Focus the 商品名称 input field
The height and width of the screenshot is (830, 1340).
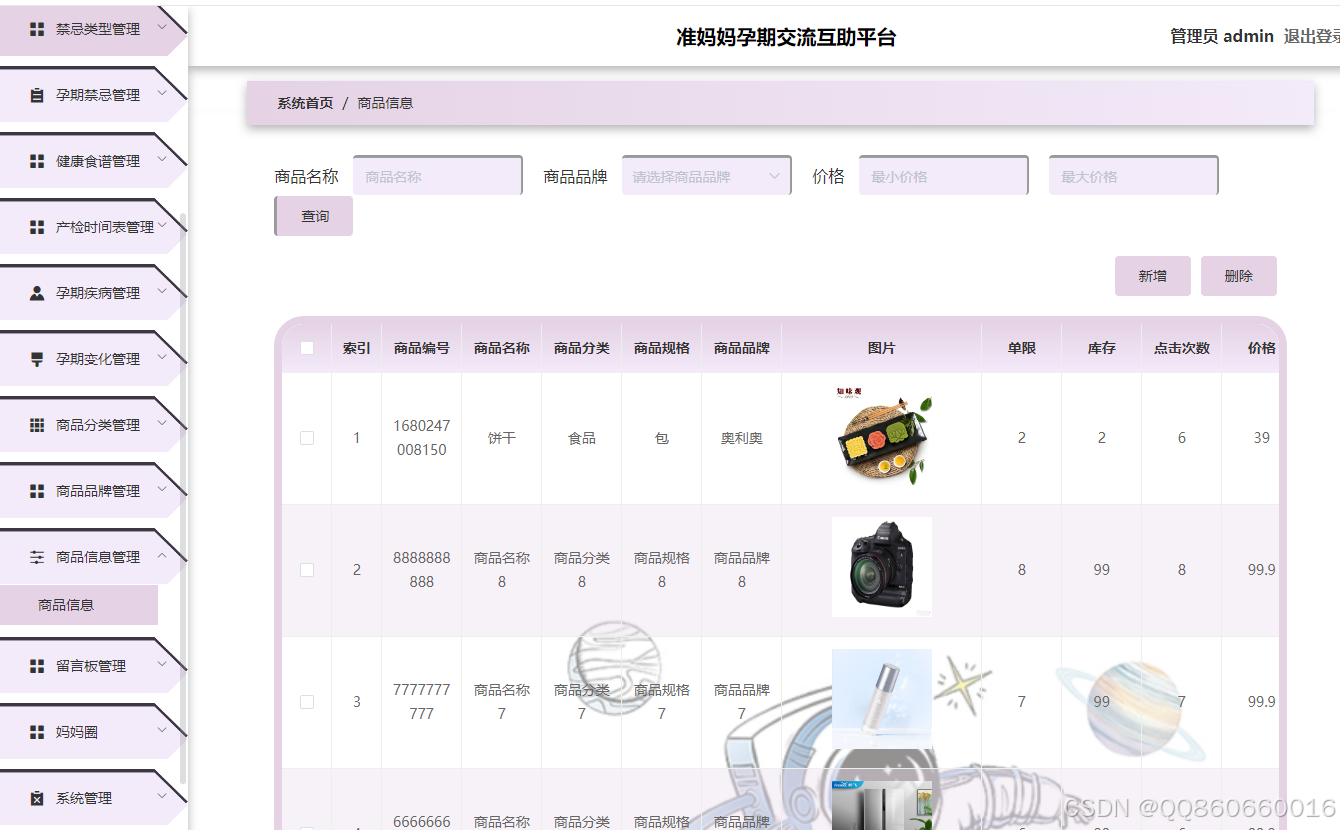(x=438, y=176)
